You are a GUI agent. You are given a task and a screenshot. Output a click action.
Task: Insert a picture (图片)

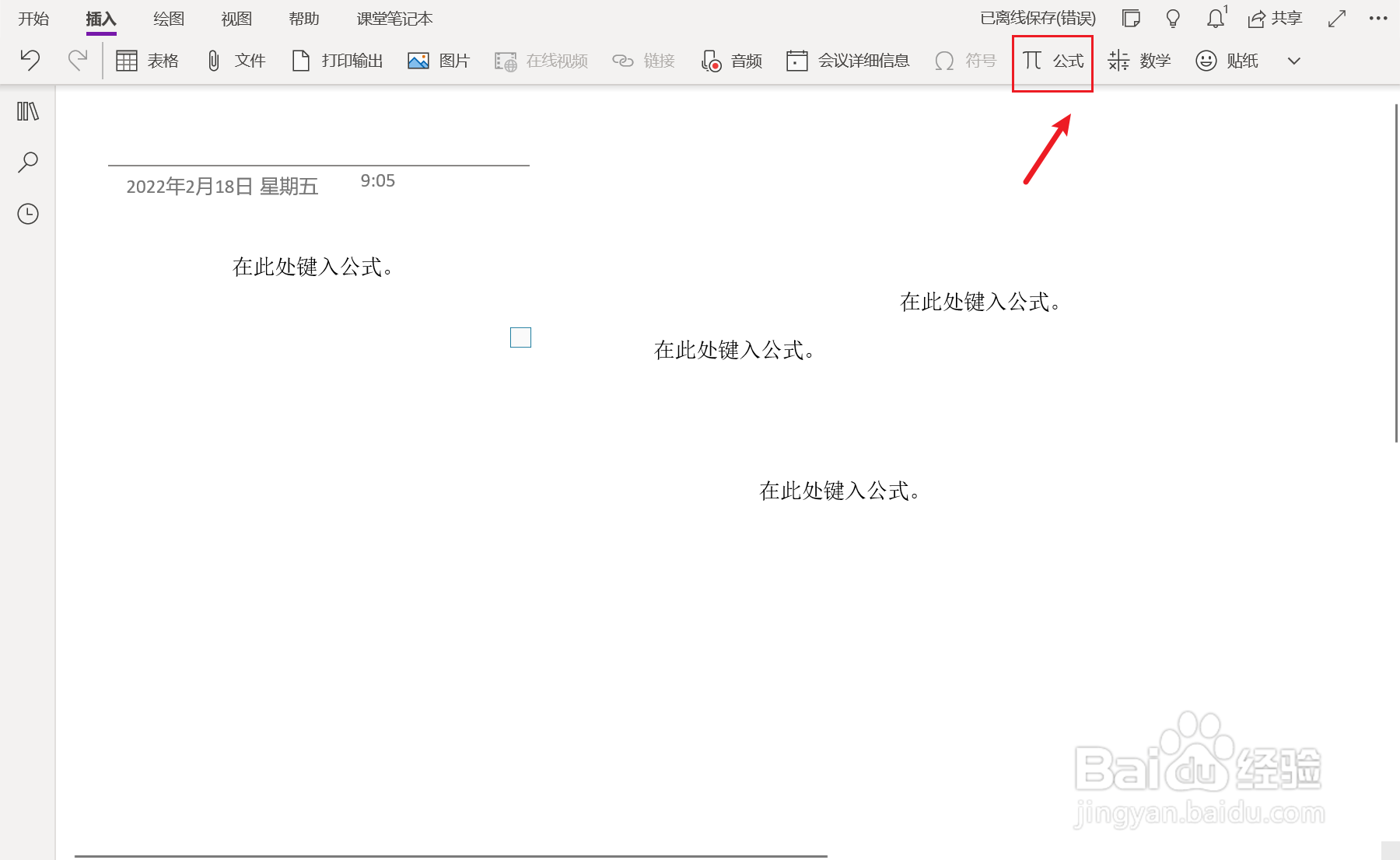click(x=439, y=61)
